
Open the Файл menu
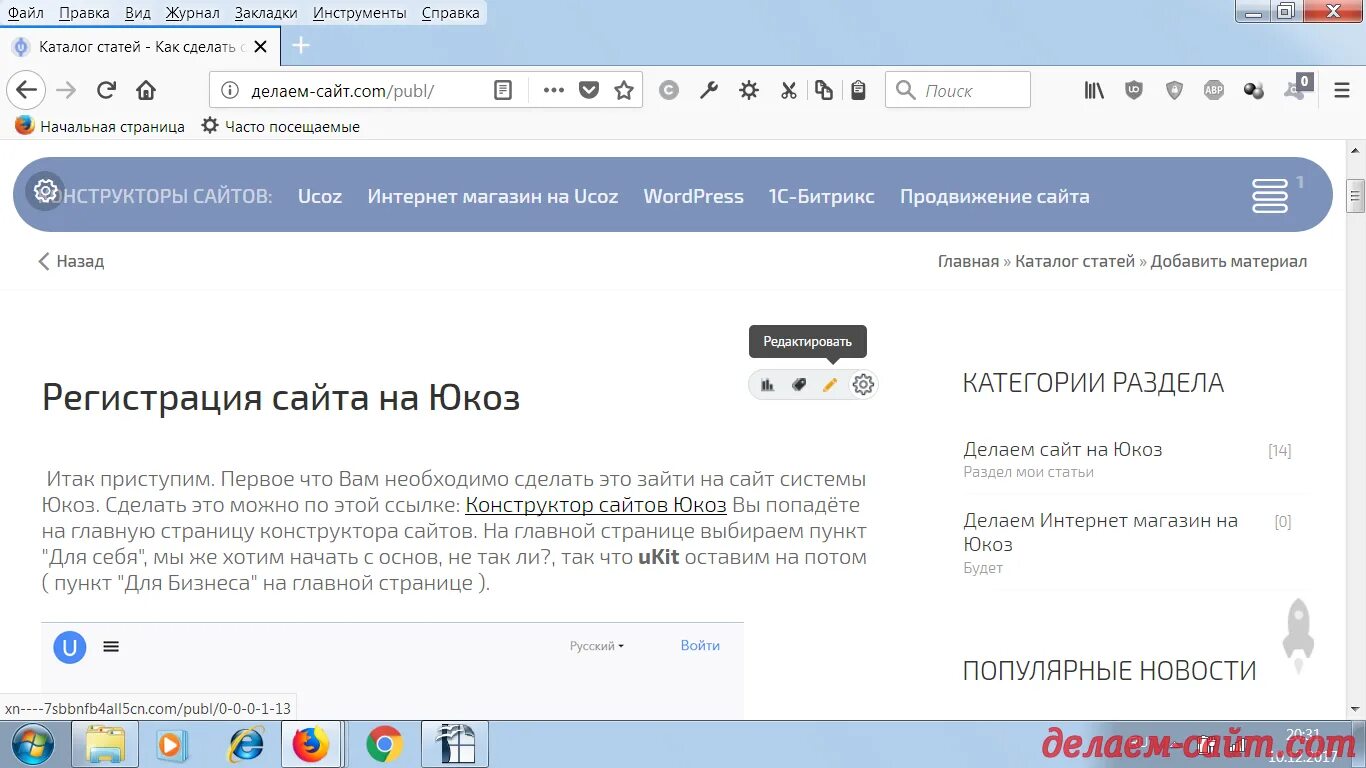pyautogui.click(x=25, y=13)
